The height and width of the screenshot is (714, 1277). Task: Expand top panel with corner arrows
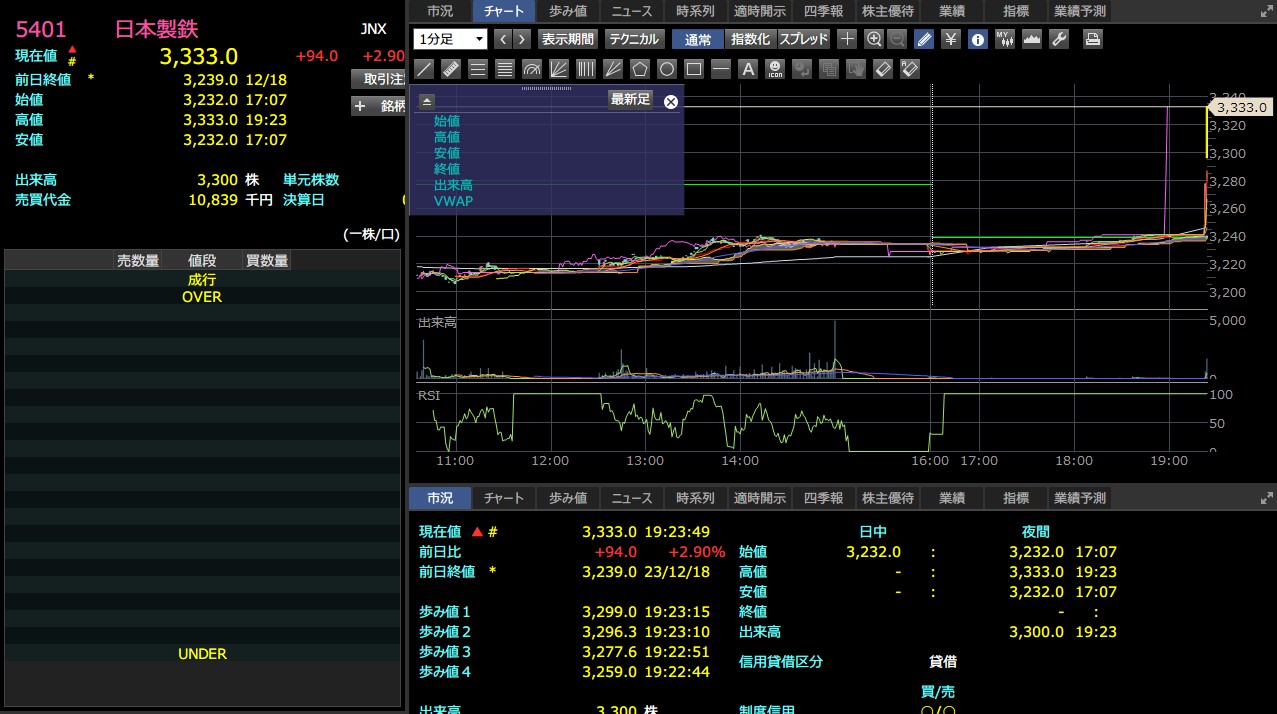pos(1266,11)
